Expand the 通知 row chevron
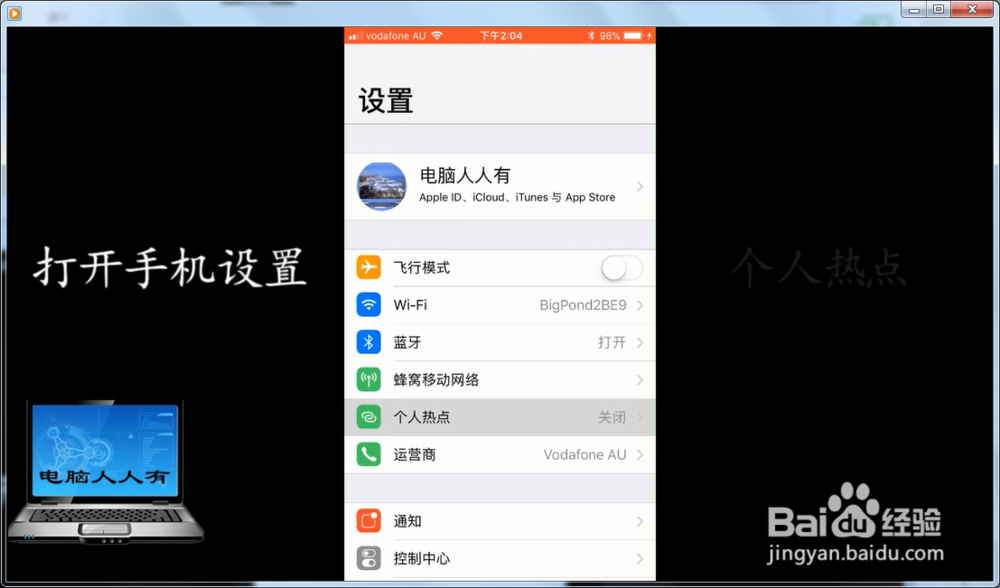The height and width of the screenshot is (588, 1000). pos(640,521)
